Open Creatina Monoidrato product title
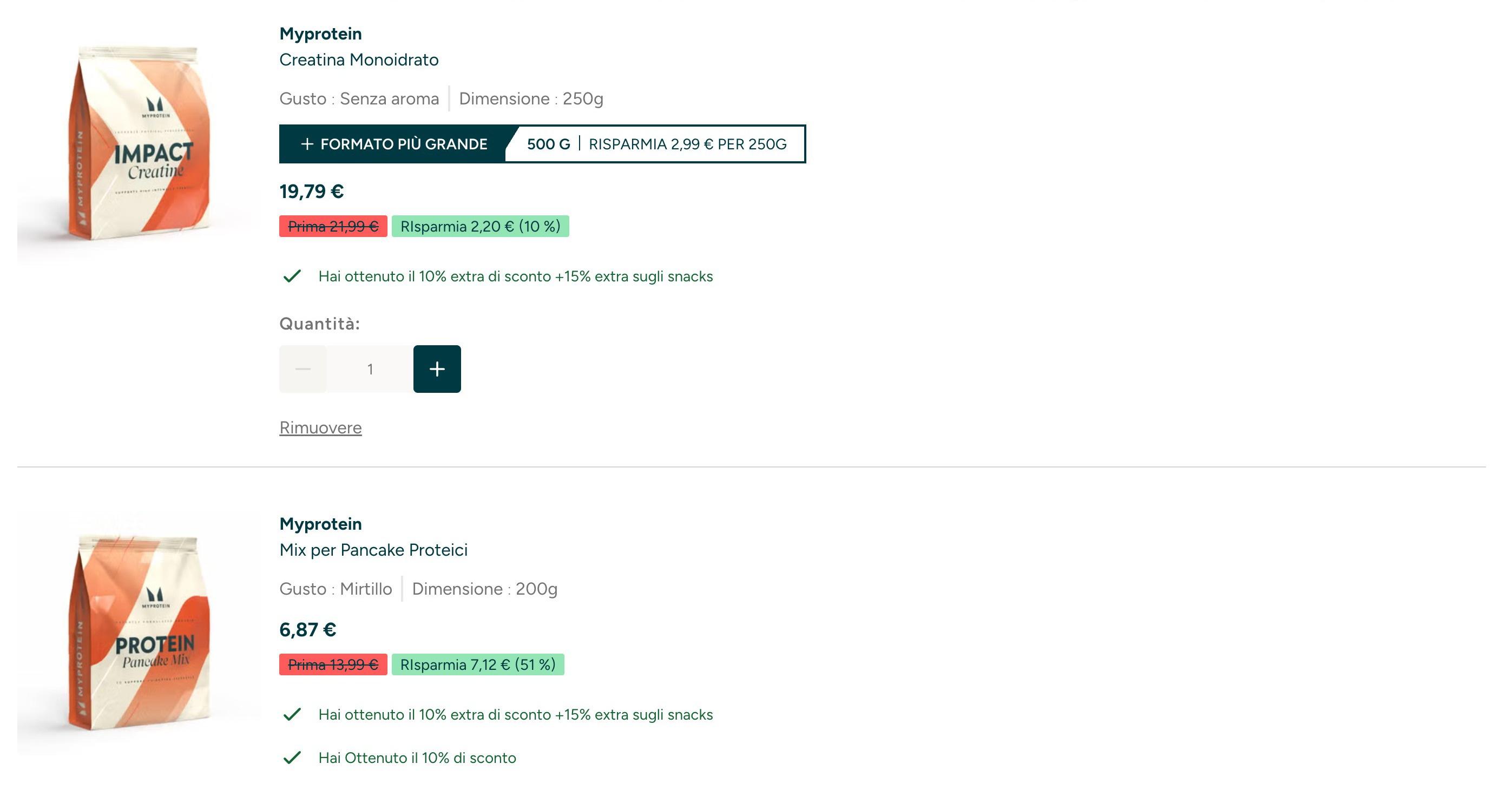The image size is (1512, 790). point(359,60)
